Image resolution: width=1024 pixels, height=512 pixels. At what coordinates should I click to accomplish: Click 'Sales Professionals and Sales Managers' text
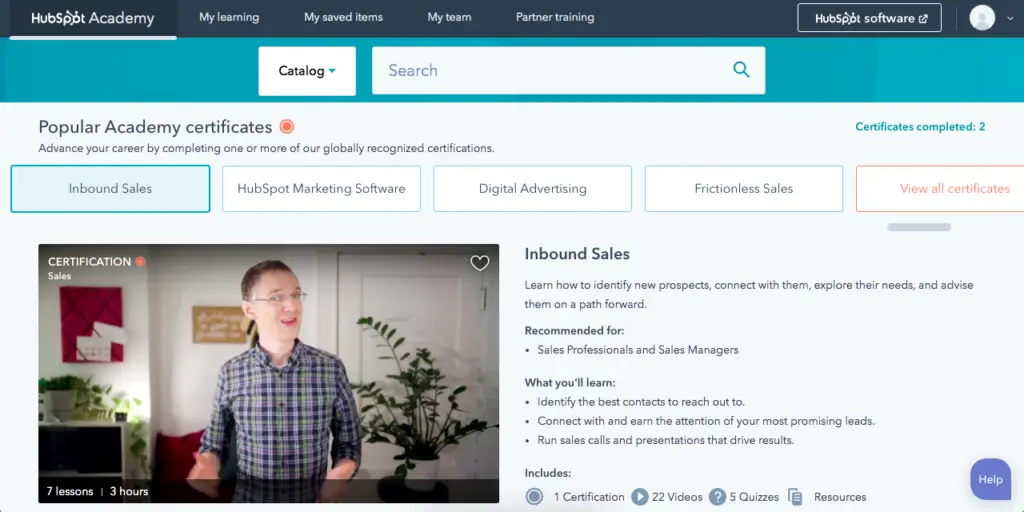(x=637, y=350)
